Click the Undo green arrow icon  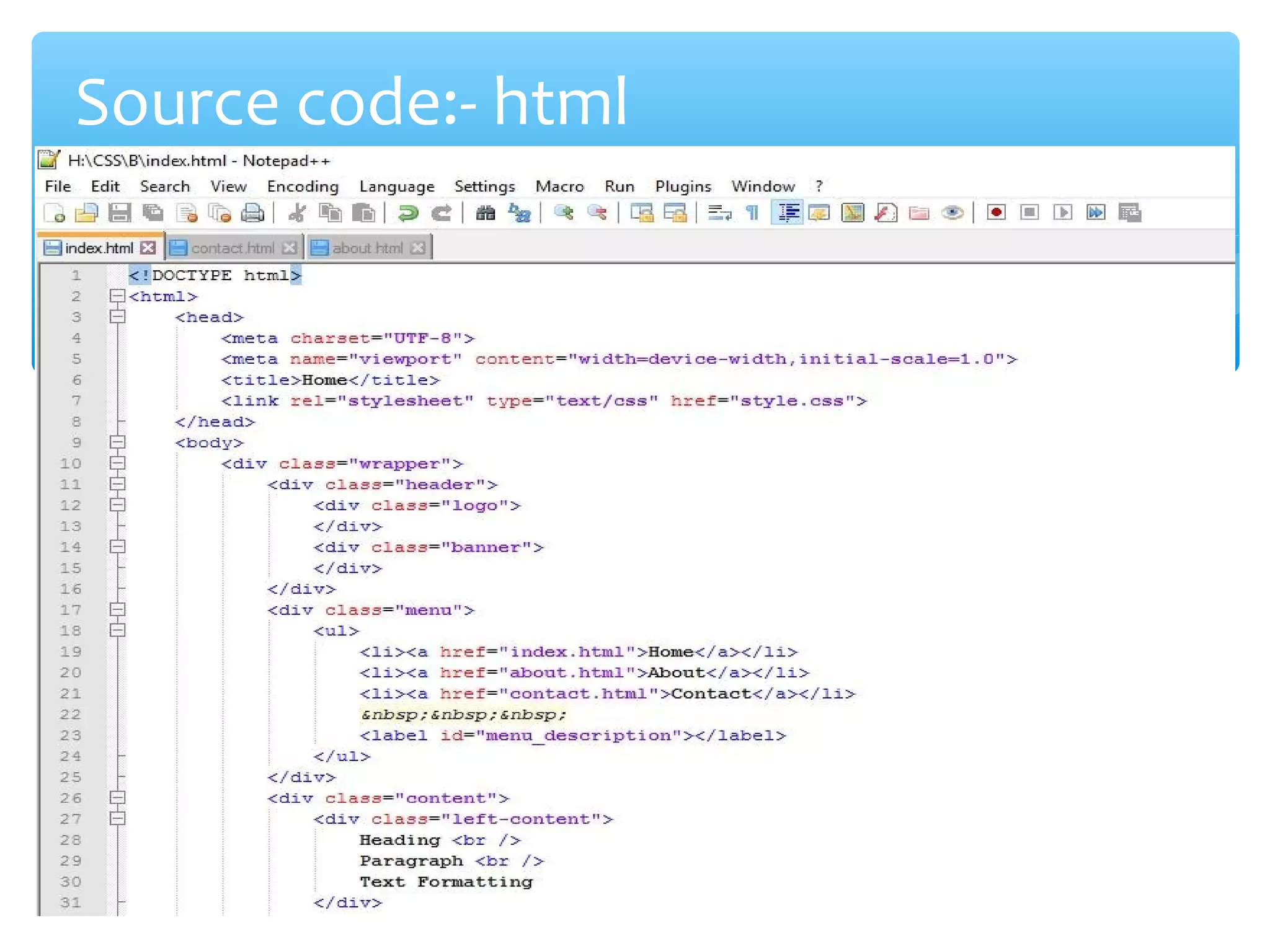[x=408, y=213]
